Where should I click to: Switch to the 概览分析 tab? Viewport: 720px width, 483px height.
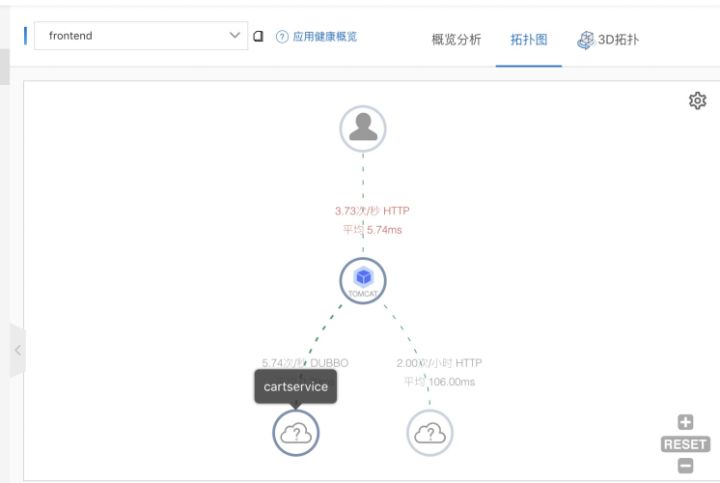coord(456,39)
